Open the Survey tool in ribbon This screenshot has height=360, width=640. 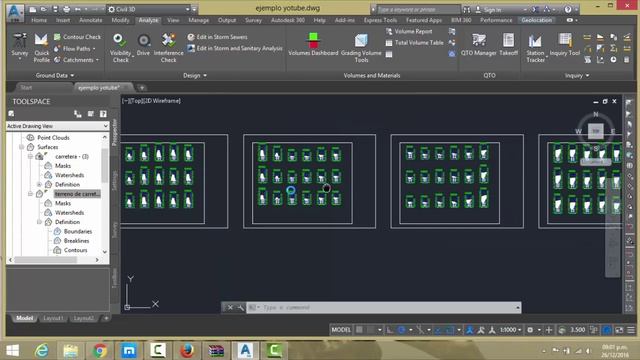tap(20, 46)
